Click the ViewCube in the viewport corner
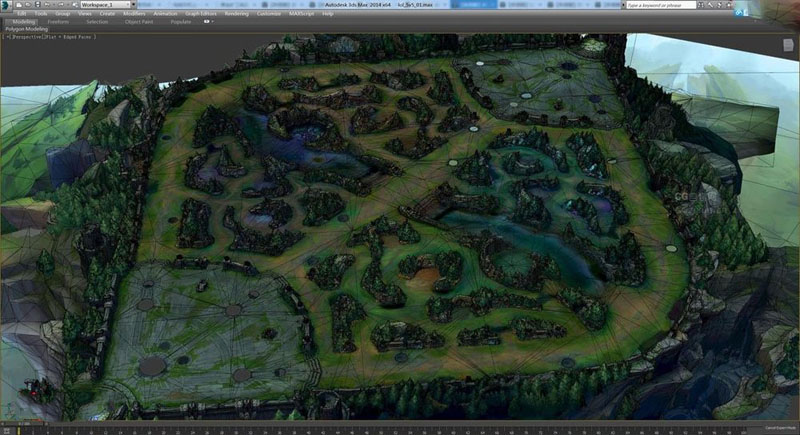The width and height of the screenshot is (800, 435). [788, 45]
